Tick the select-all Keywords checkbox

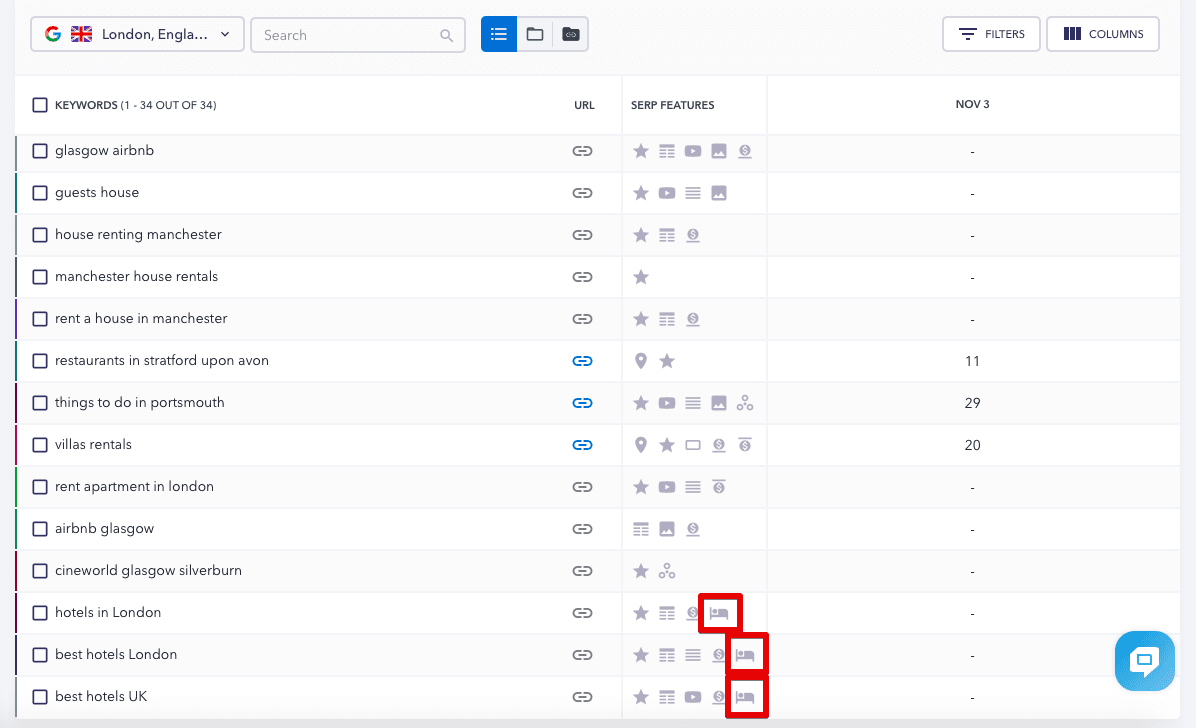(x=40, y=105)
